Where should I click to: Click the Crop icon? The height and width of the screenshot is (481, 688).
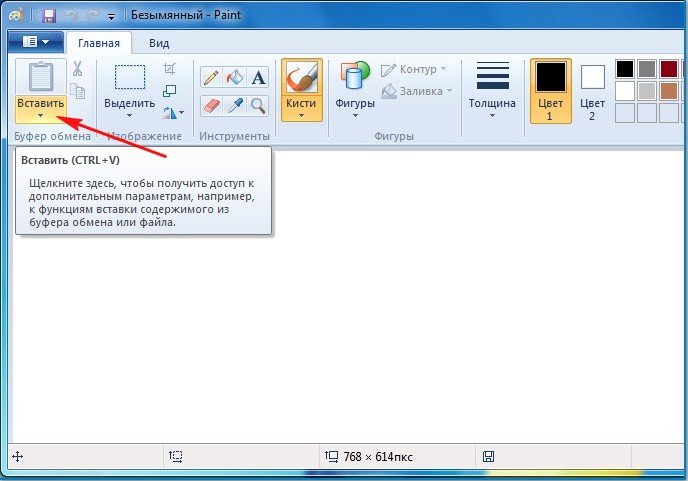(169, 69)
